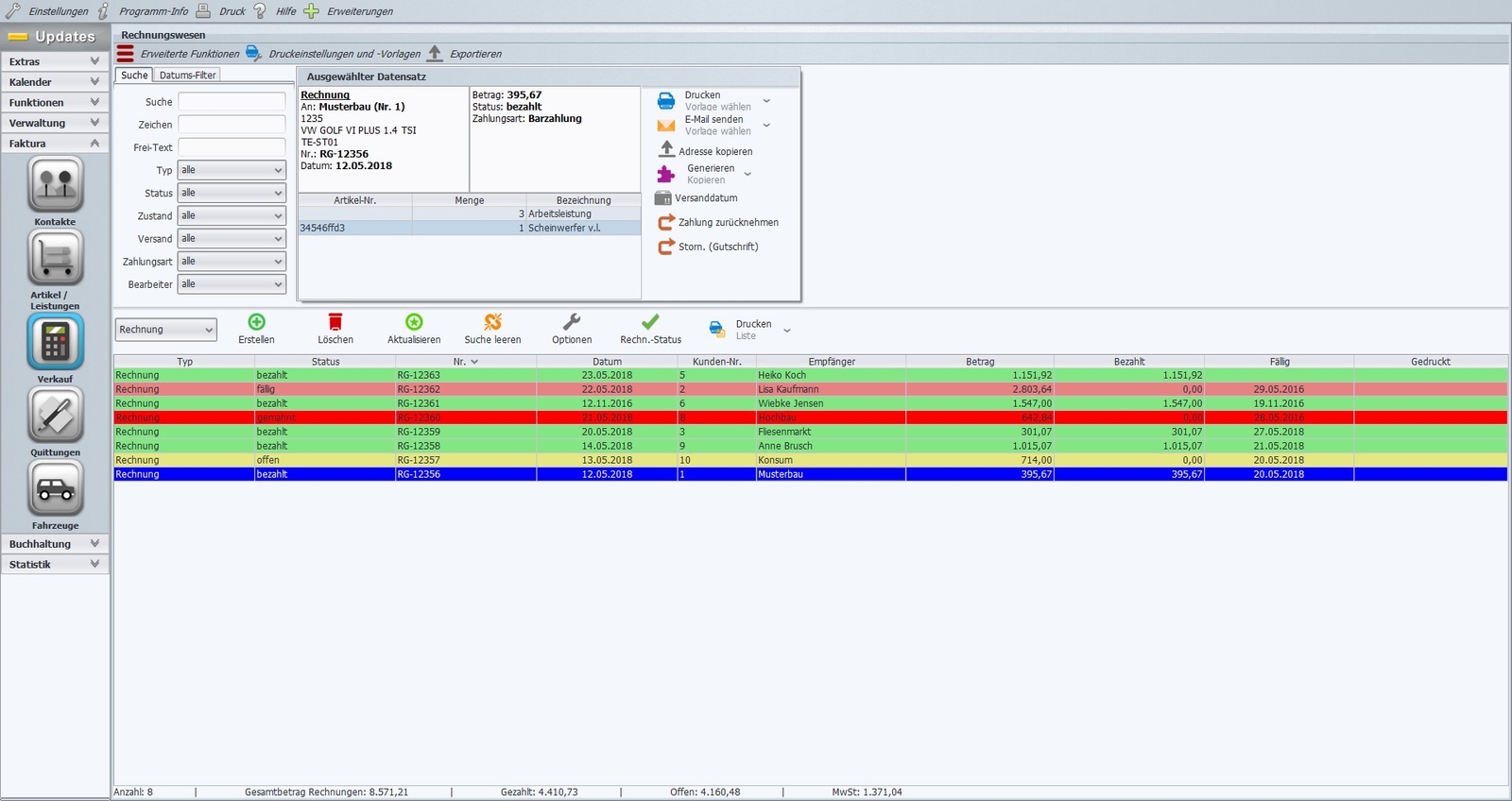This screenshot has height=801, width=1512.
Task: Click Zahlung zurücknehmen arrow icon
Action: 666,222
